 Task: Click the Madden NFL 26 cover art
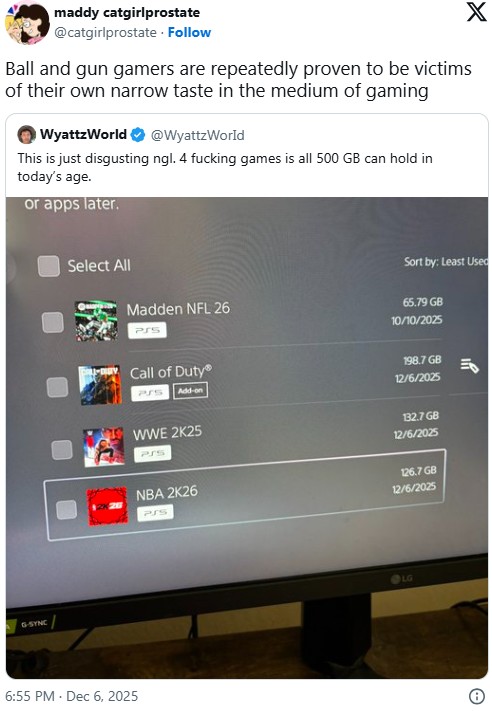pos(96,321)
